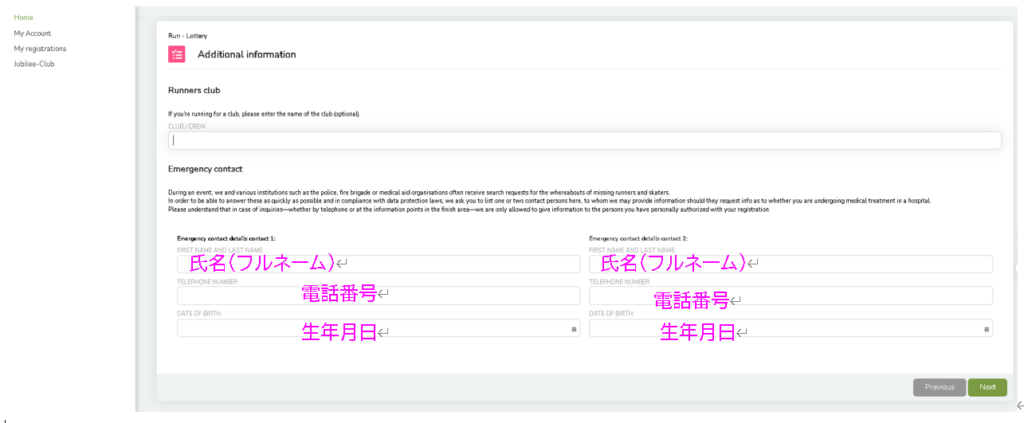The image size is (1024, 423).
Task: Go to Home in the sidebar
Action: pos(23,17)
